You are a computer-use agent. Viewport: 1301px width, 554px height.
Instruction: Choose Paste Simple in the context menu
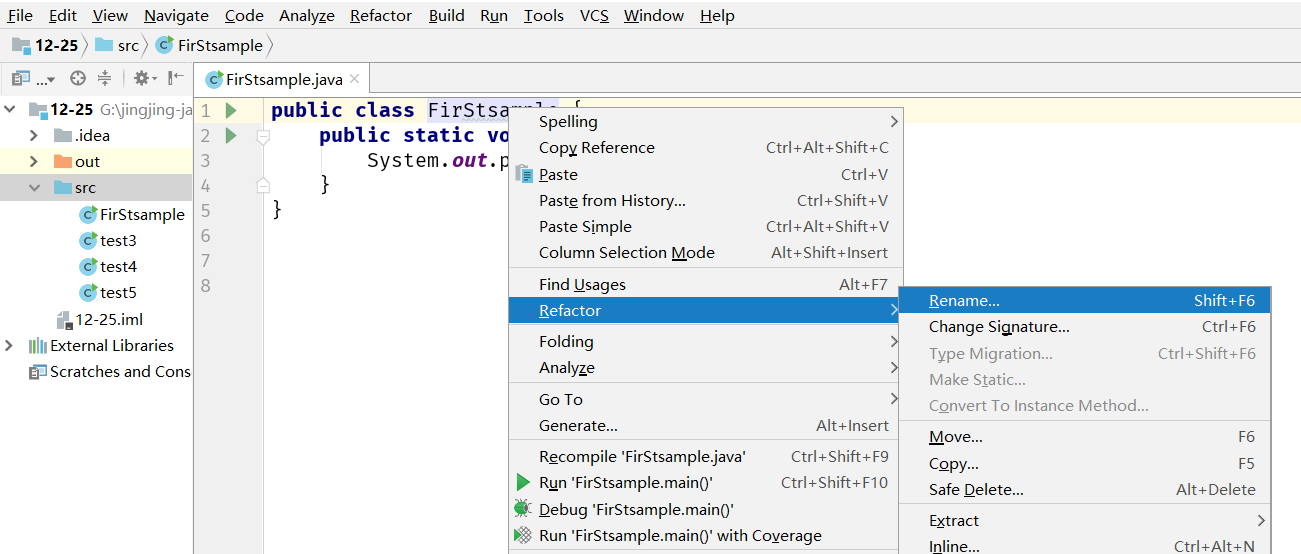point(706,227)
